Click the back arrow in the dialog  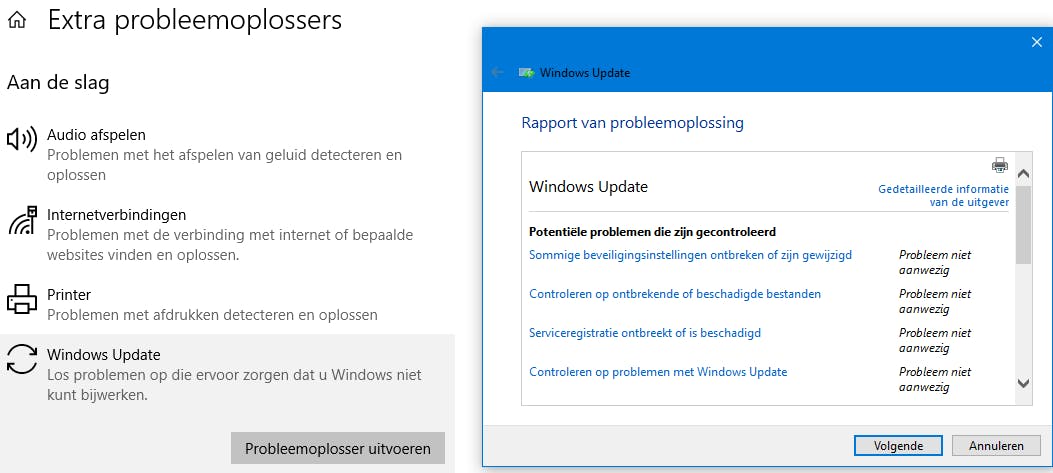498,72
